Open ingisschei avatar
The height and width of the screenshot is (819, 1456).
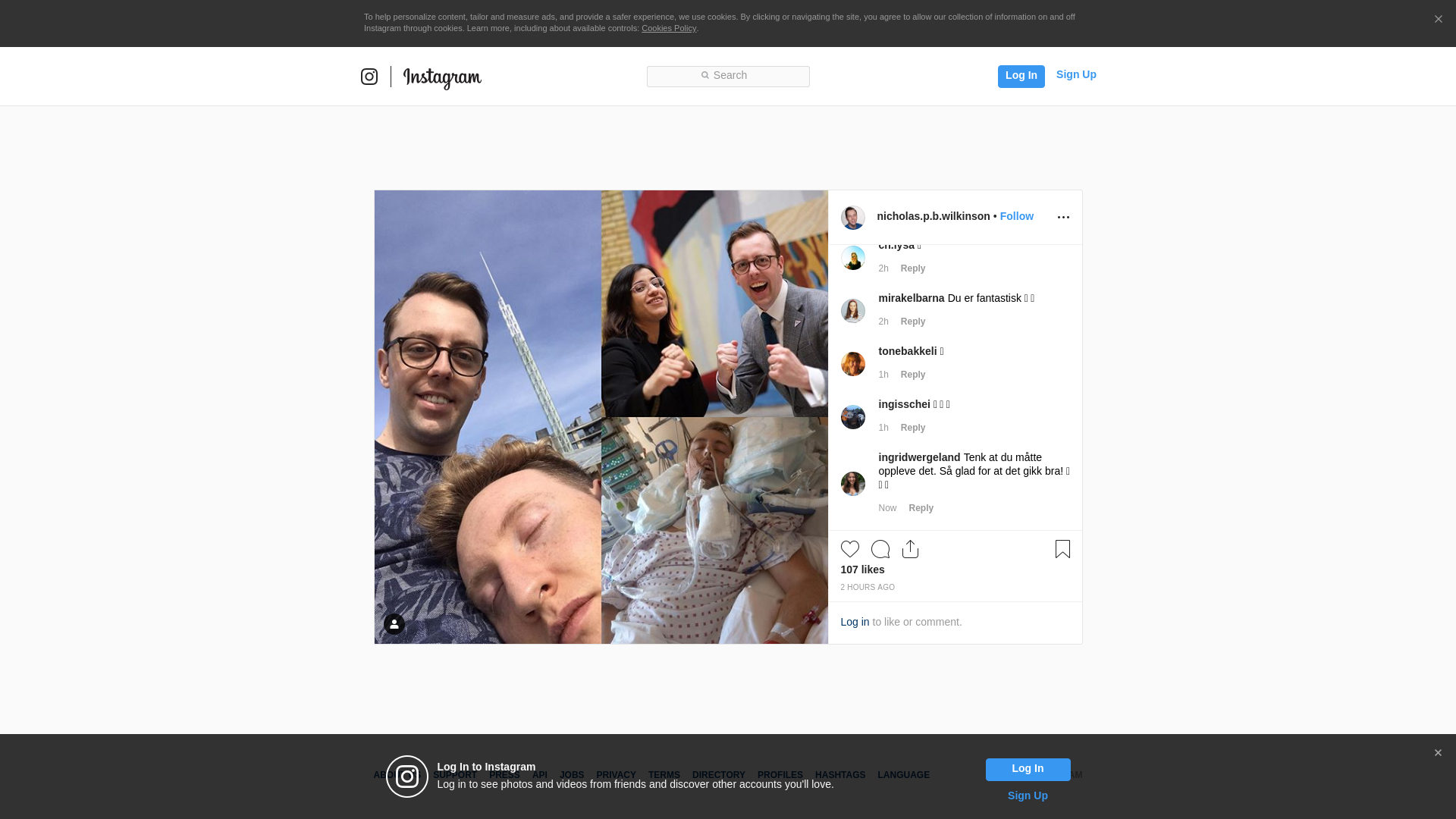853,417
